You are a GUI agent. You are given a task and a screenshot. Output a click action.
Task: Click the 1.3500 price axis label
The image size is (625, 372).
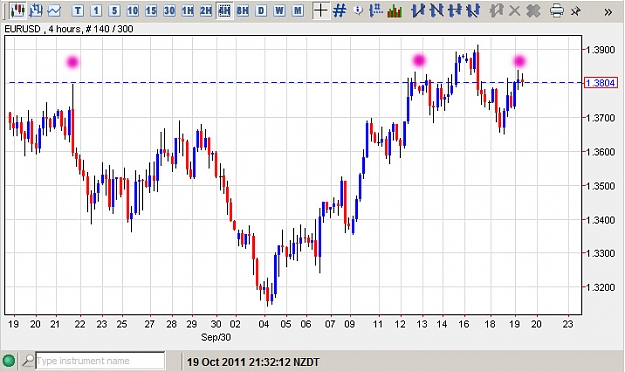600,186
